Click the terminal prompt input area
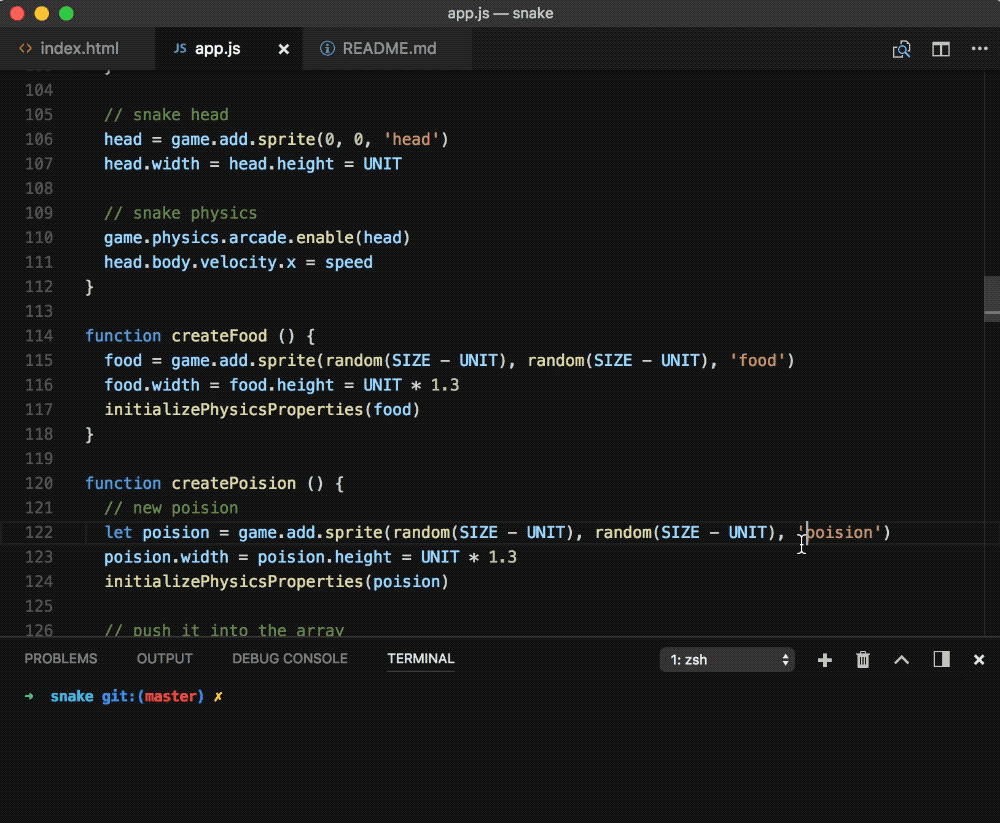The height and width of the screenshot is (823, 1000). coord(240,697)
